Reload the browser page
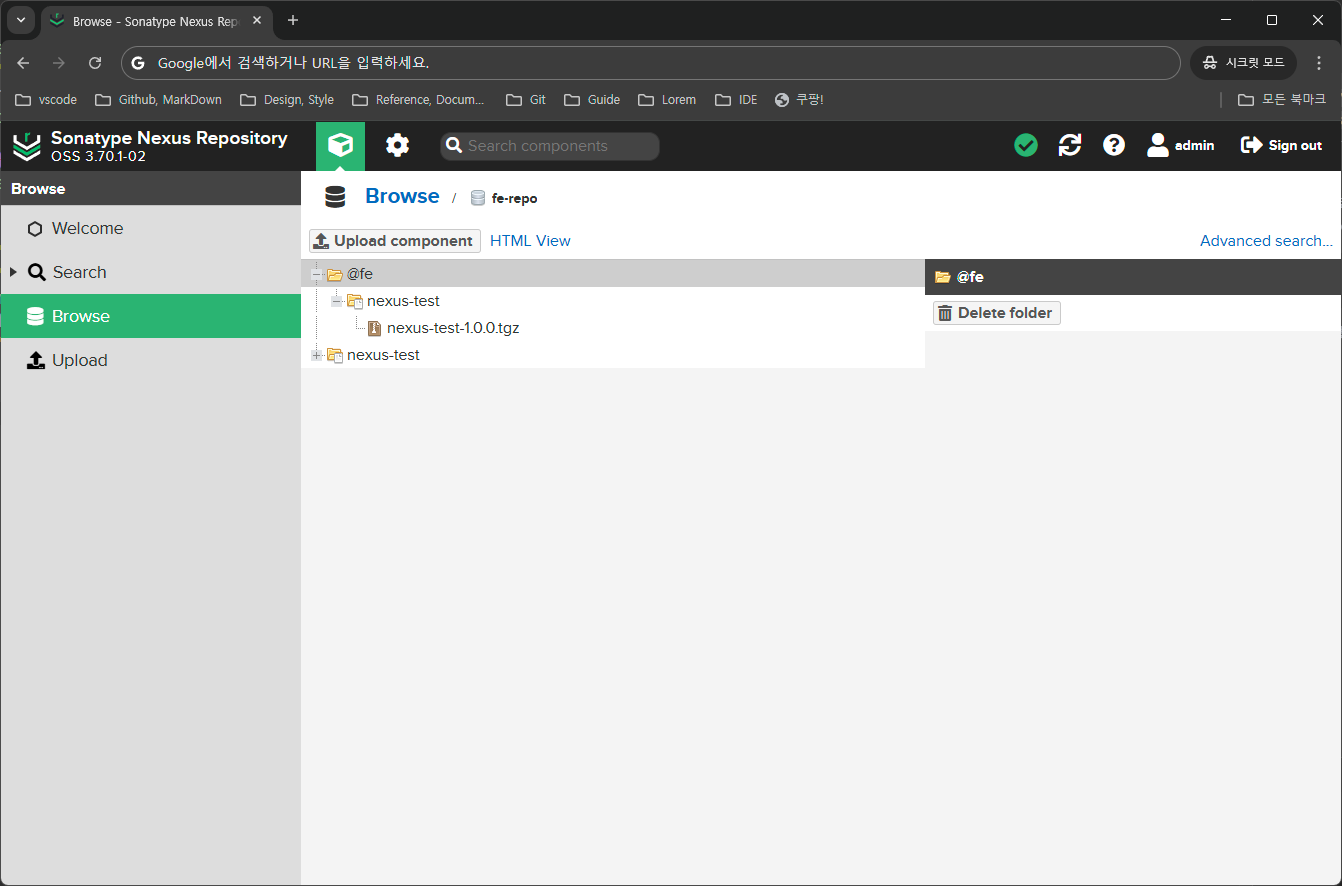 95,63
